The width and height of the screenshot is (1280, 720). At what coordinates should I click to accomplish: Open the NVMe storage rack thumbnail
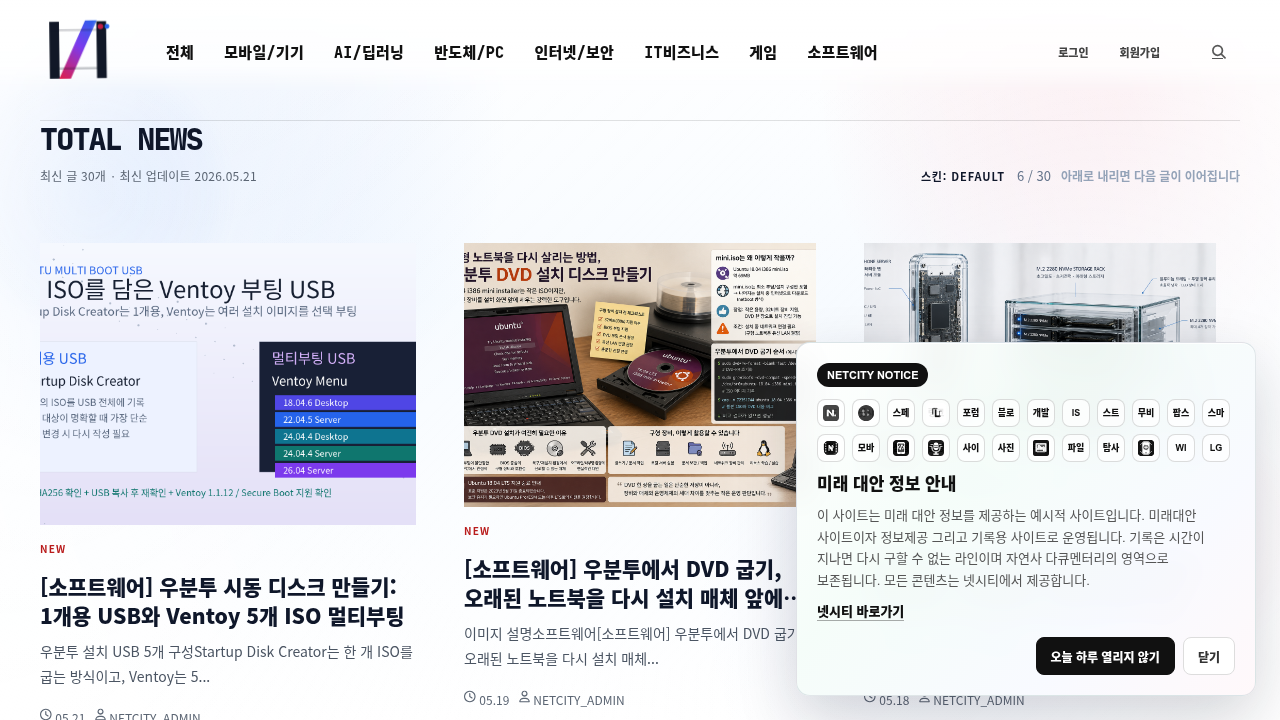[1040, 292]
